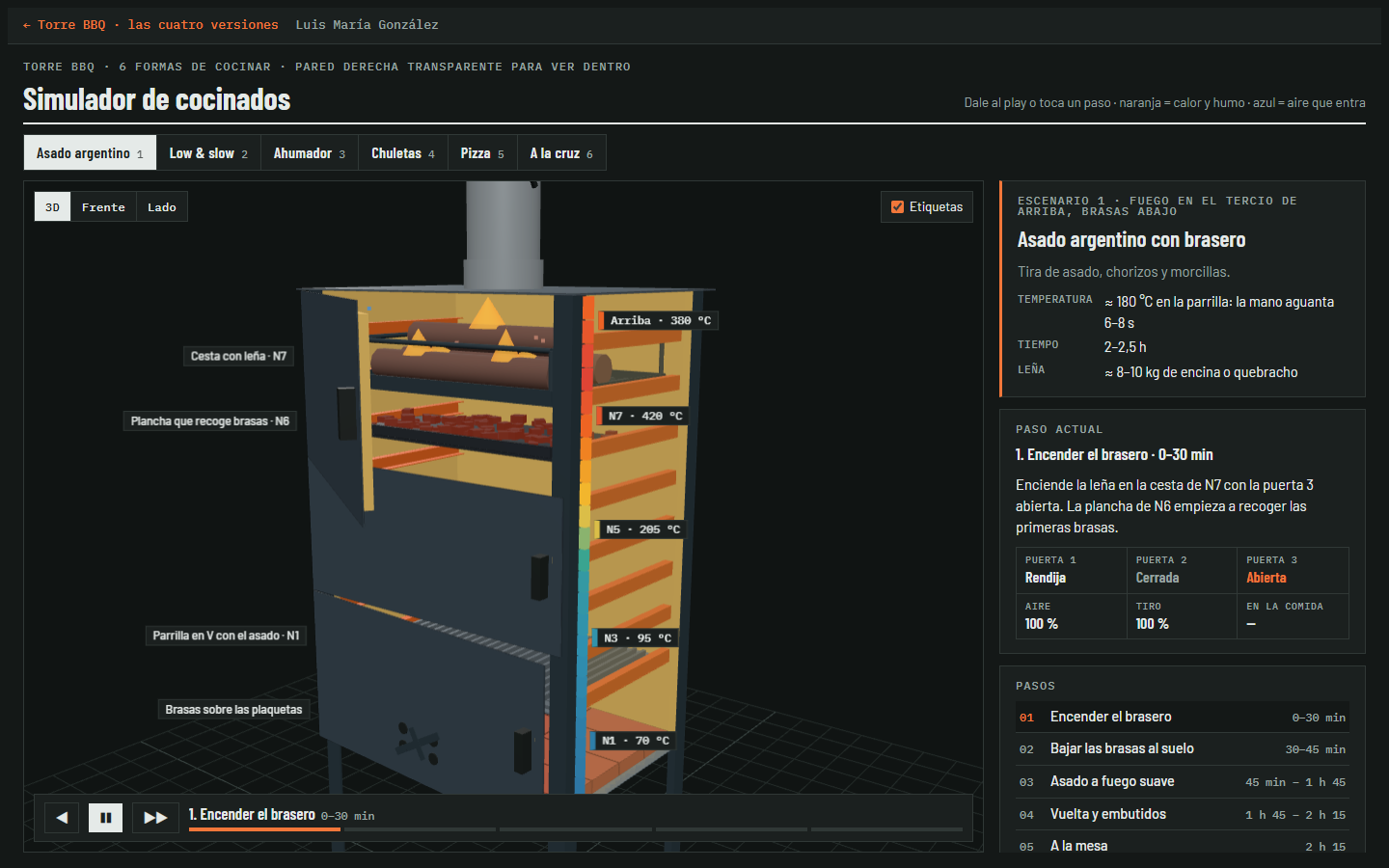Click the Puerta 2 'Cerrada' status
The width and height of the screenshot is (1389, 868).
tap(1157, 578)
